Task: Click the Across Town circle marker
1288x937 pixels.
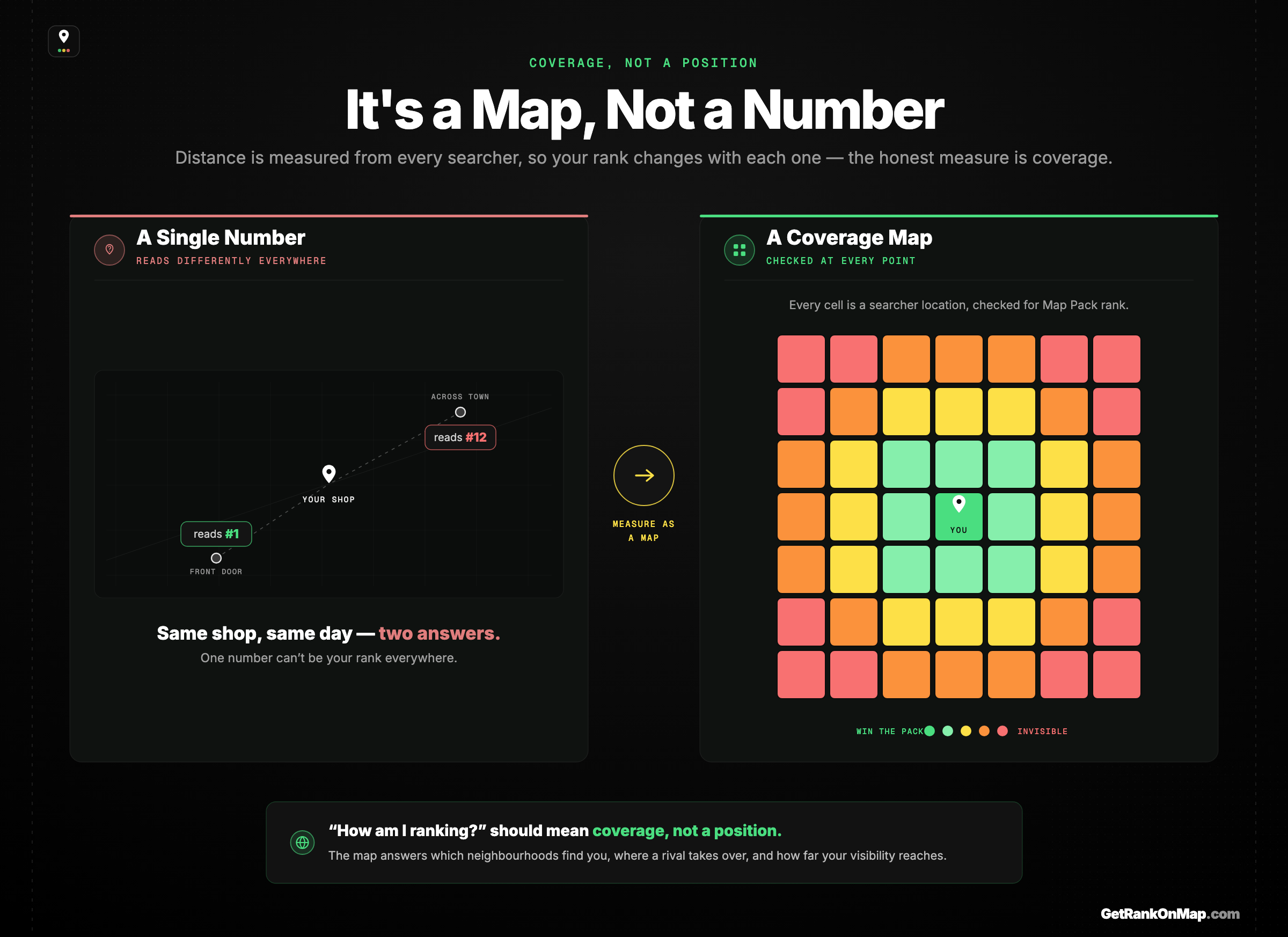Action: [x=460, y=412]
